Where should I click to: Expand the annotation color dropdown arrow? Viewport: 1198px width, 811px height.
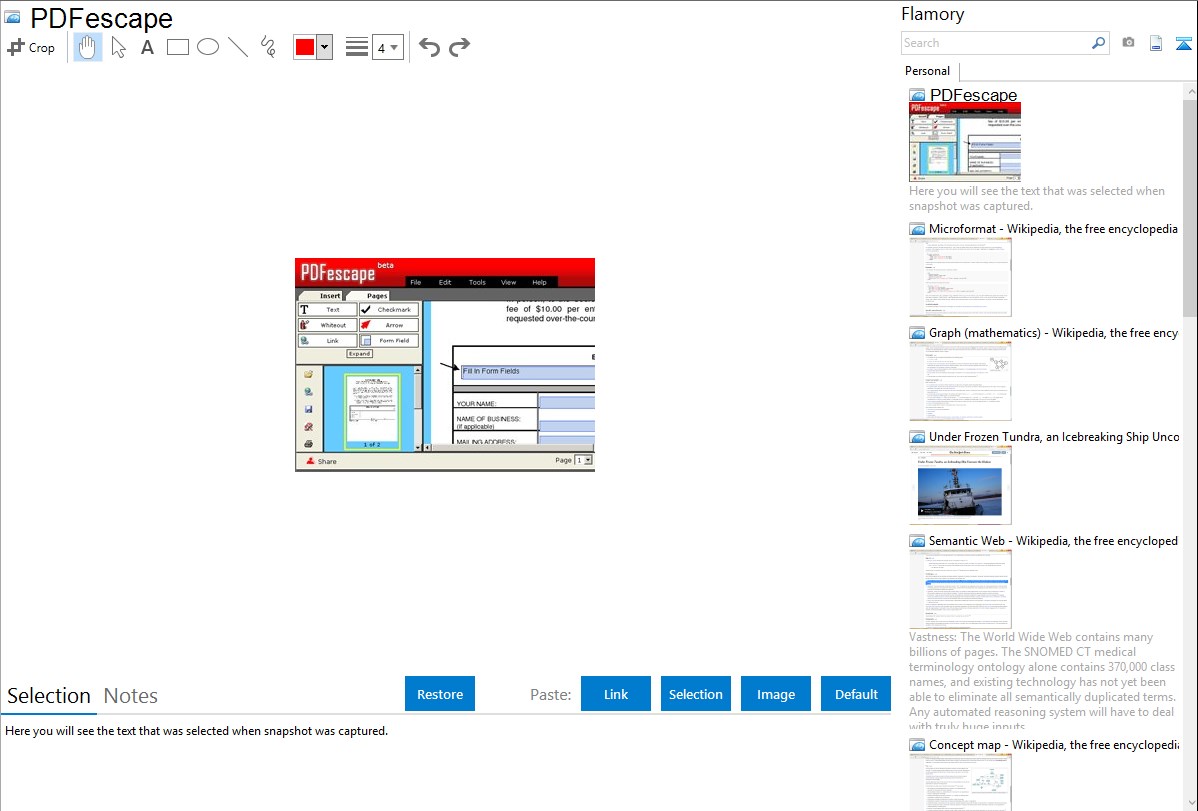(x=325, y=47)
